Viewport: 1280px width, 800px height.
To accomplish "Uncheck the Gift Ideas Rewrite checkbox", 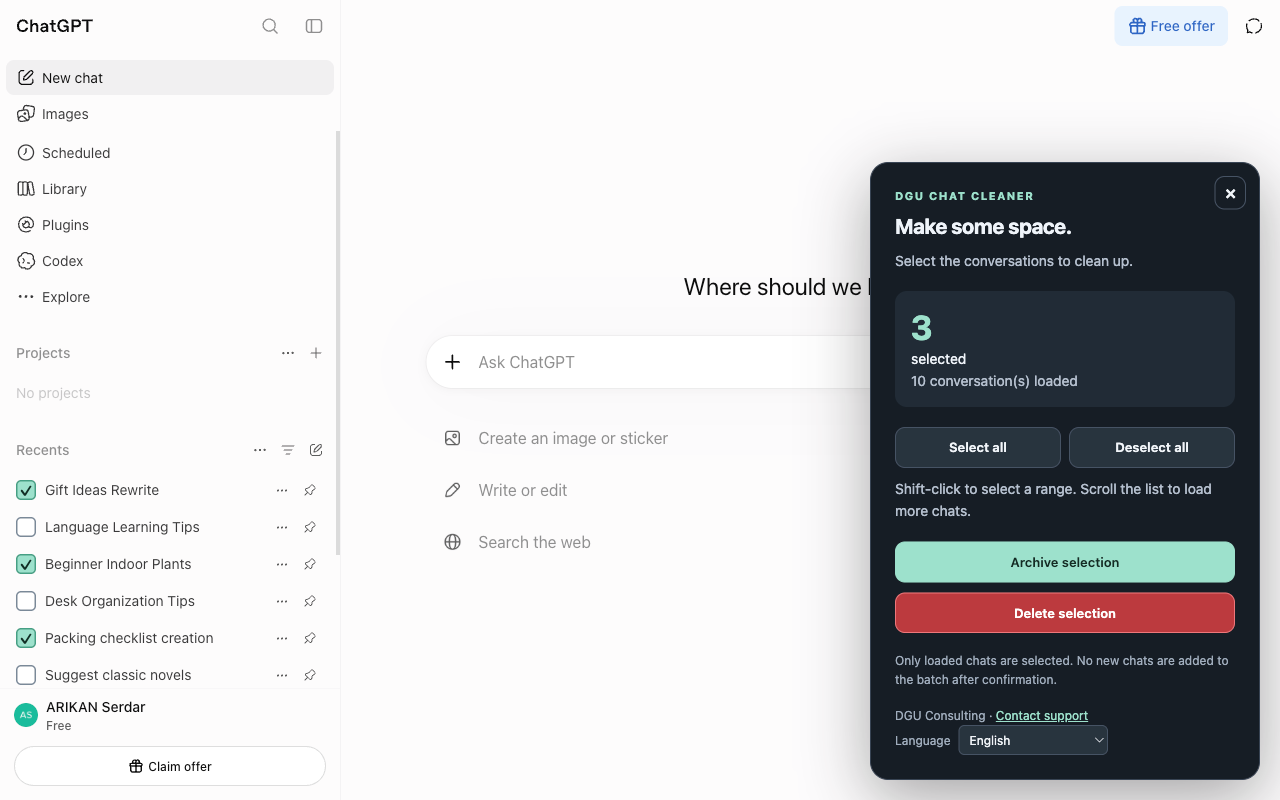I will pyautogui.click(x=27, y=490).
